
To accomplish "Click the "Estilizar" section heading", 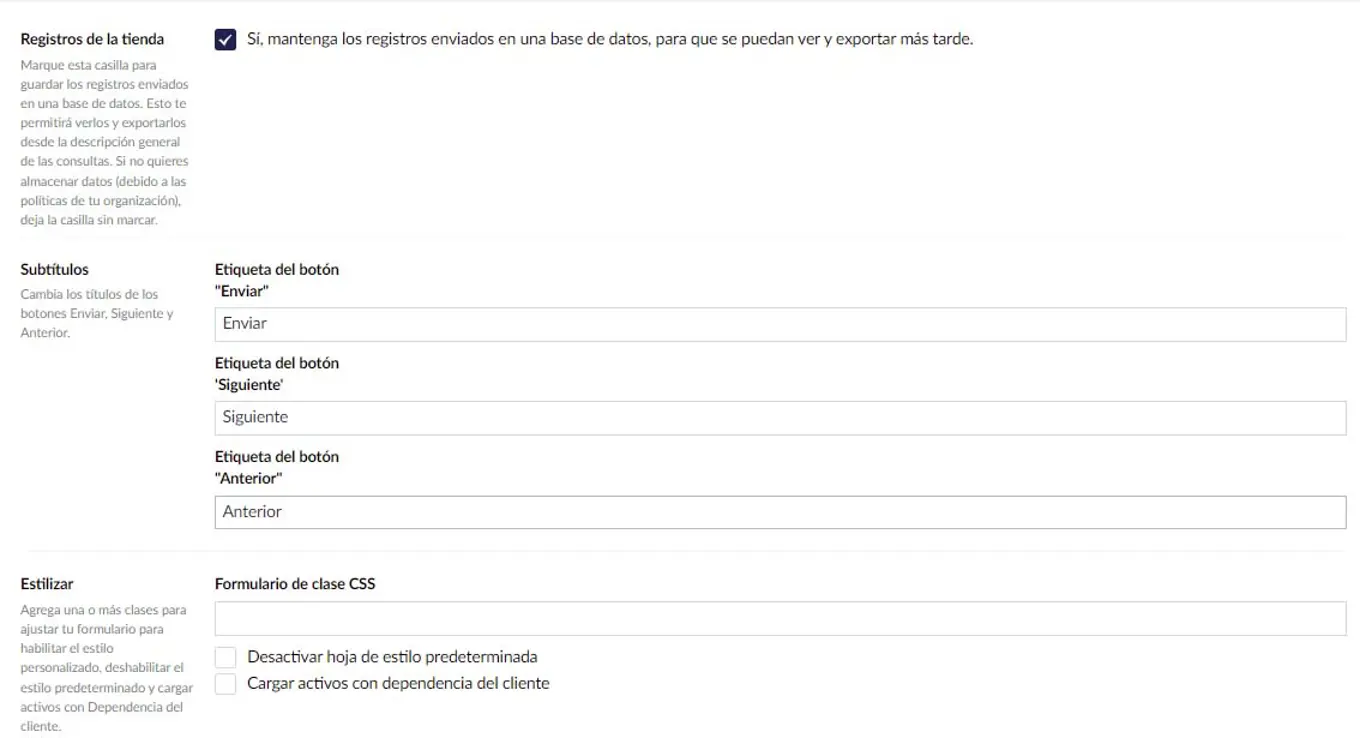I will pyautogui.click(x=45, y=584).
